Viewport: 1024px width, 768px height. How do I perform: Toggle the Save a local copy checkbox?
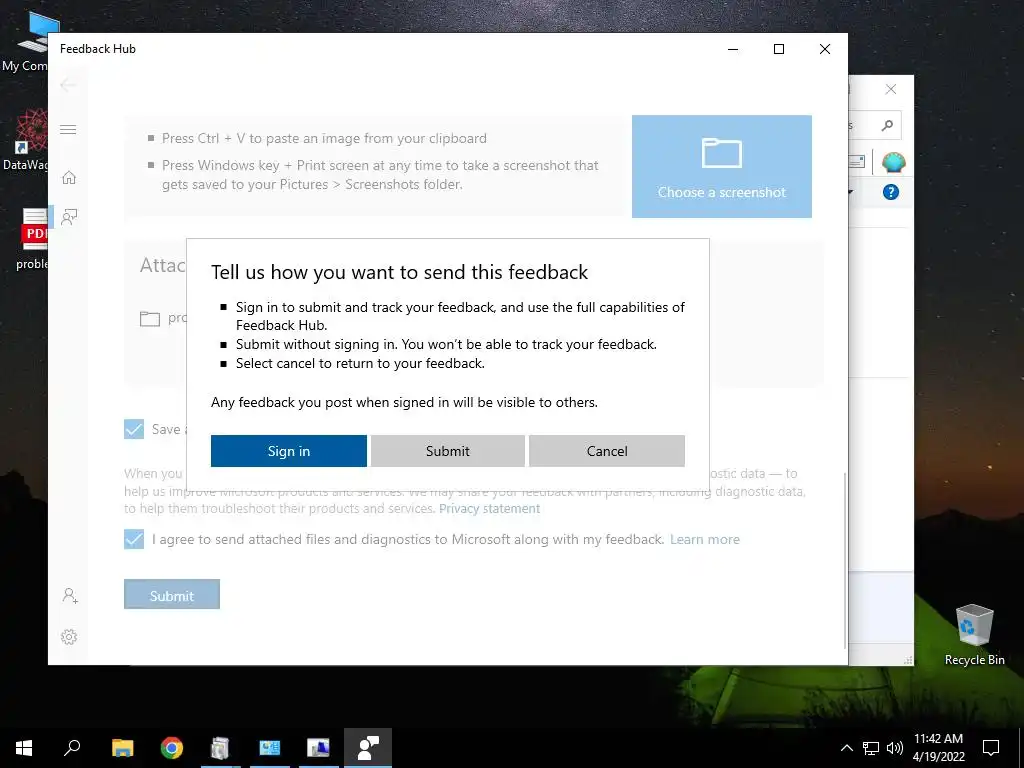[134, 429]
